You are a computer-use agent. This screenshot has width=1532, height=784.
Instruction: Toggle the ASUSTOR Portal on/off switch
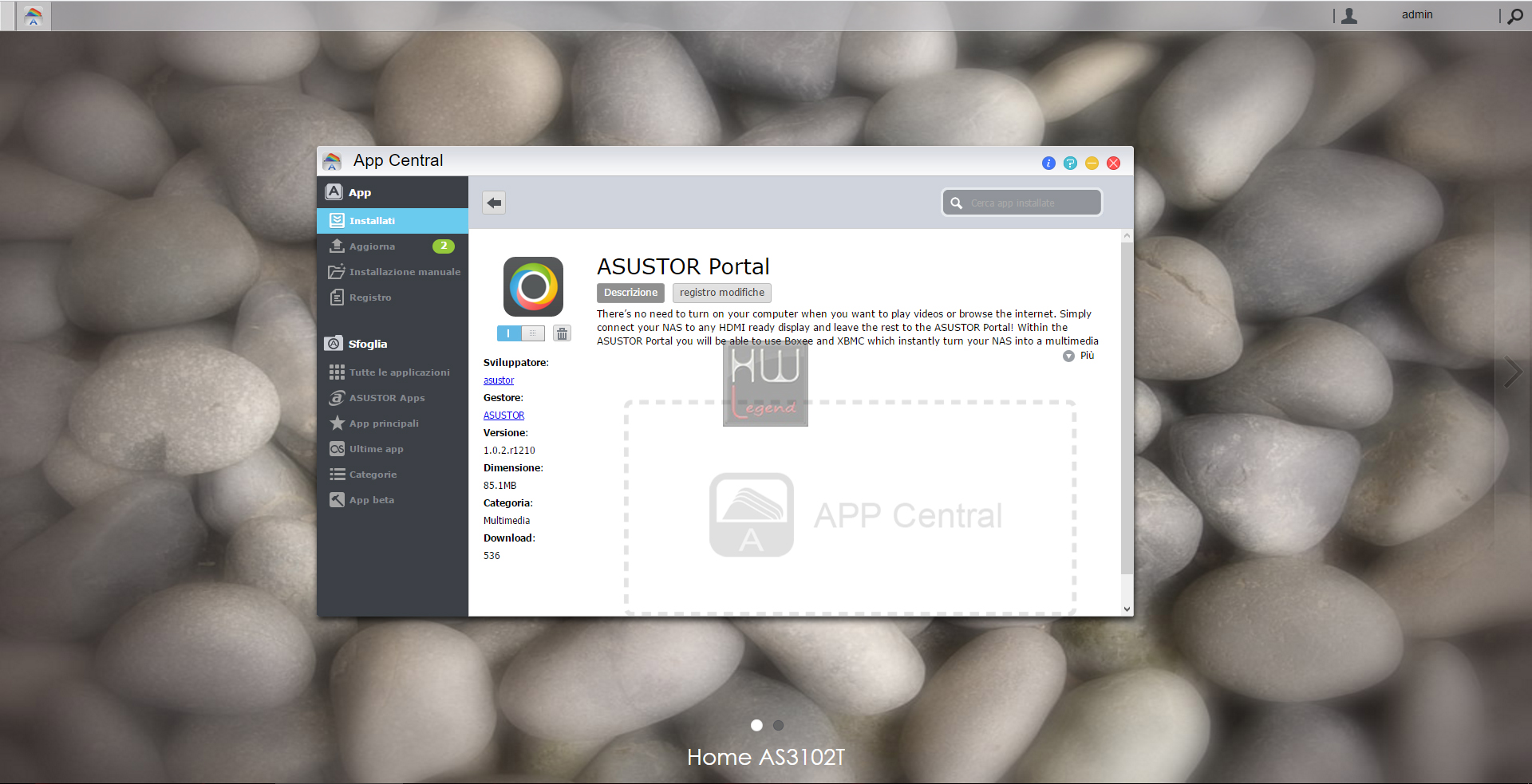520,333
